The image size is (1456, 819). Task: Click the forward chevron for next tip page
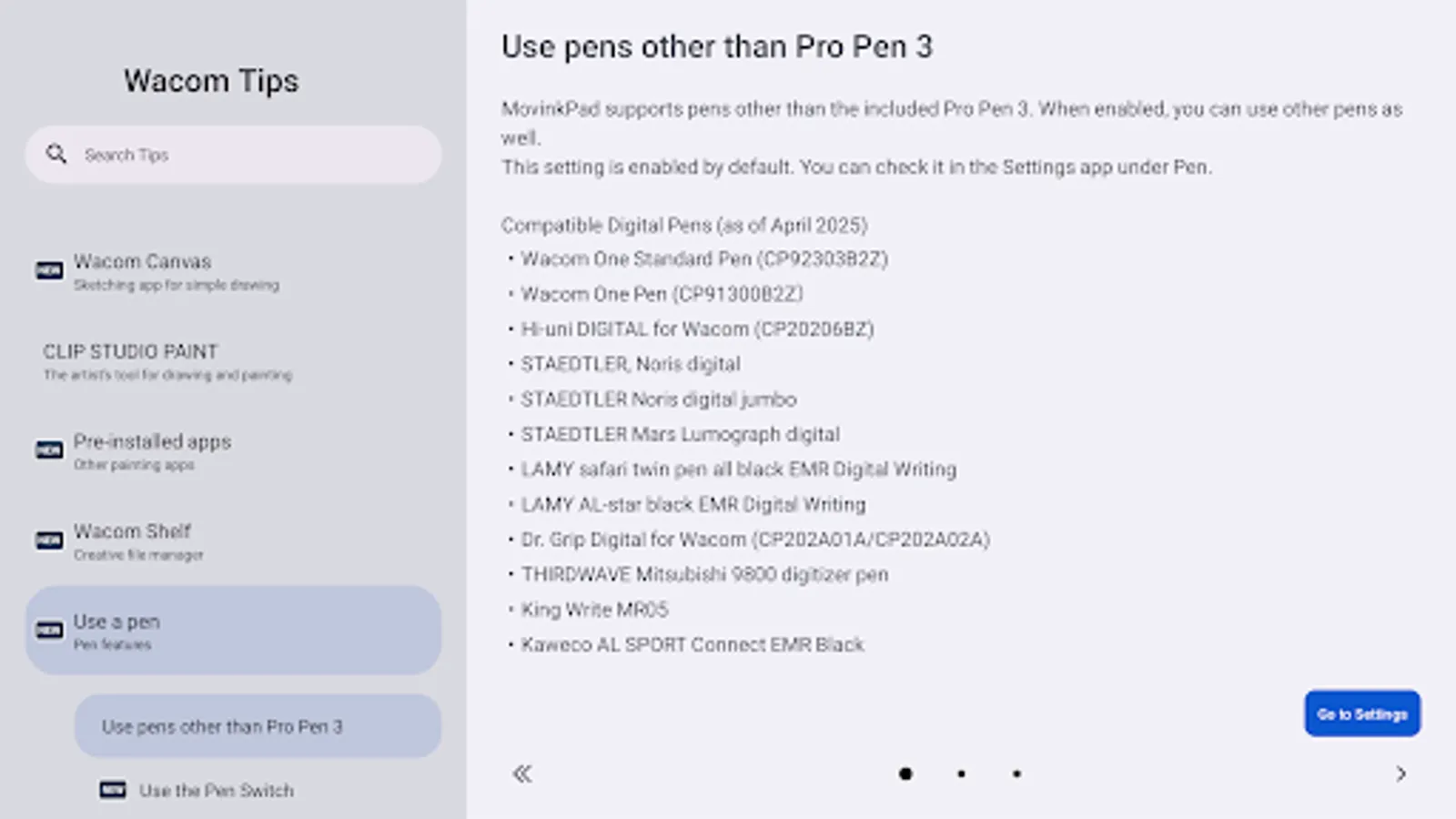[x=1400, y=773]
